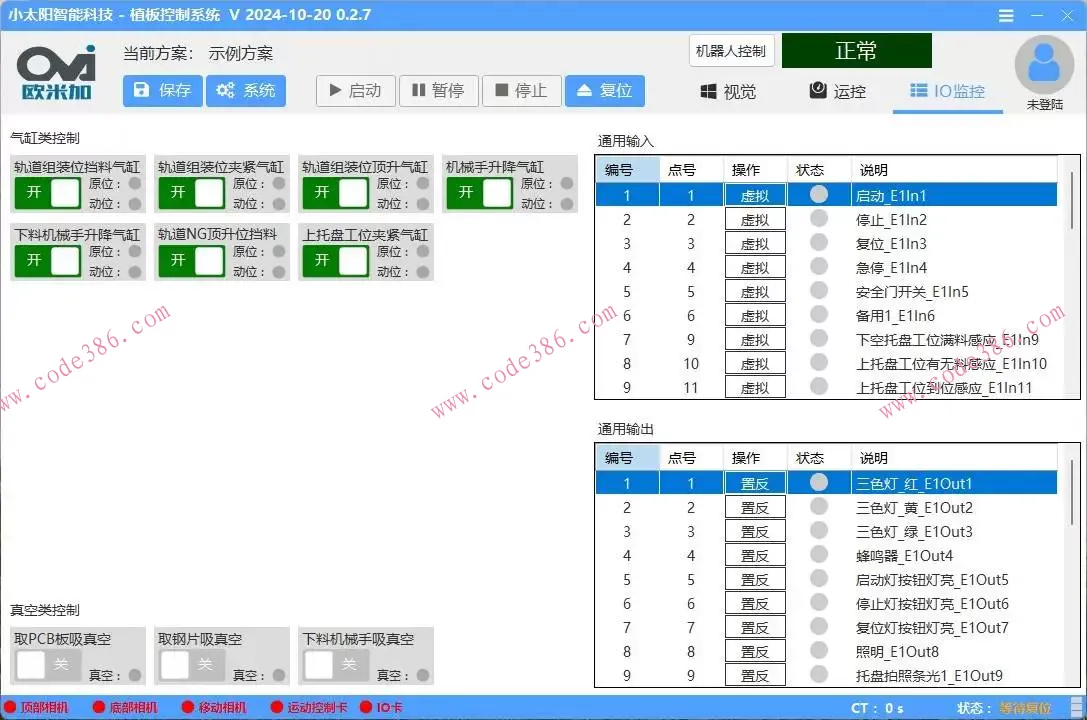
Task: Click 虚拟 button for 急停_E1In4
Action: 755,268
